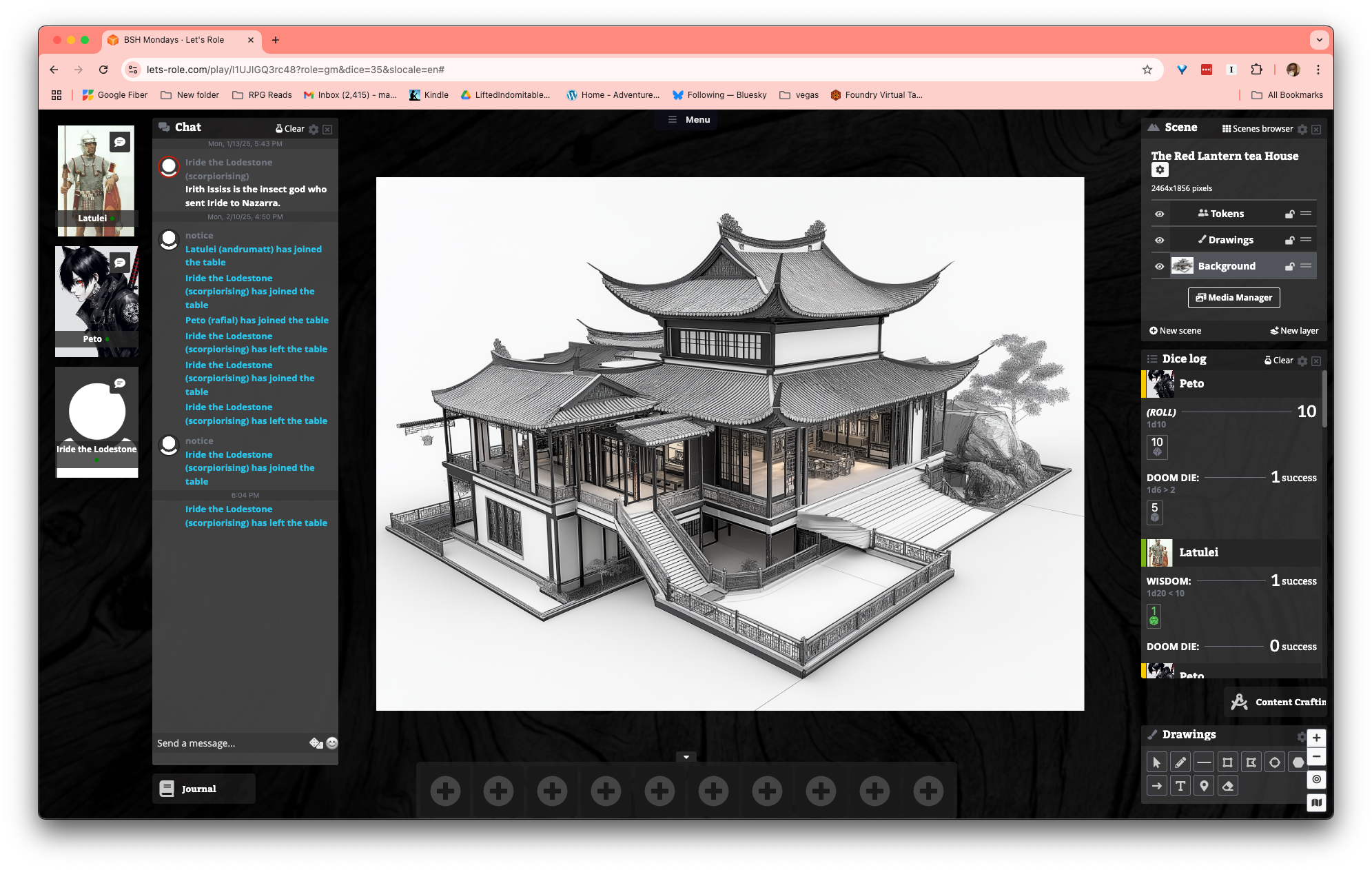The image size is (1372, 870).
Task: Open Scenes browser
Action: (x=1258, y=129)
